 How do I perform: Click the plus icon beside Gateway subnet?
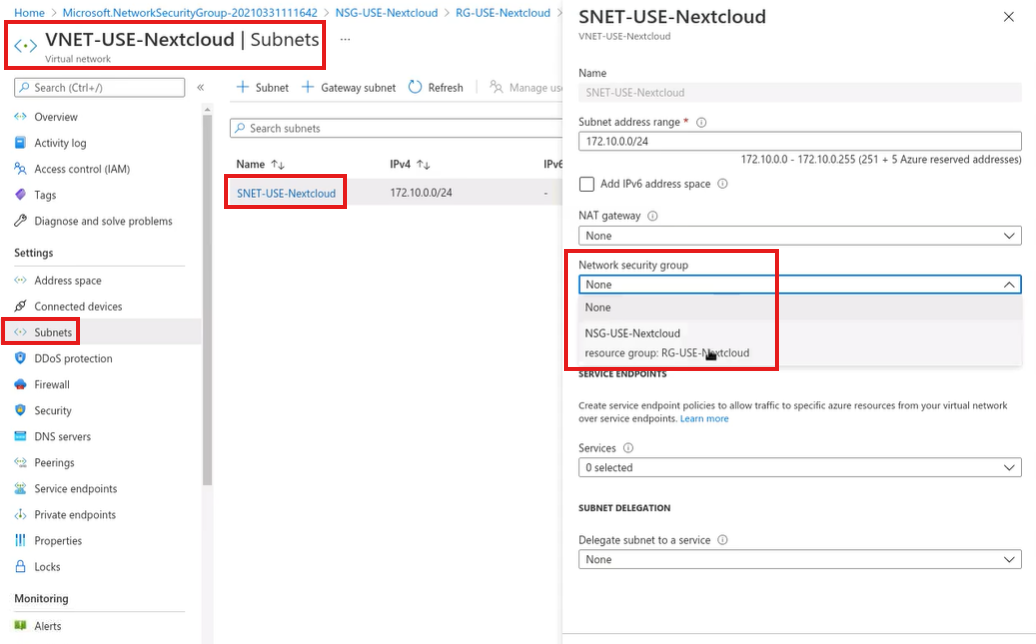[307, 87]
